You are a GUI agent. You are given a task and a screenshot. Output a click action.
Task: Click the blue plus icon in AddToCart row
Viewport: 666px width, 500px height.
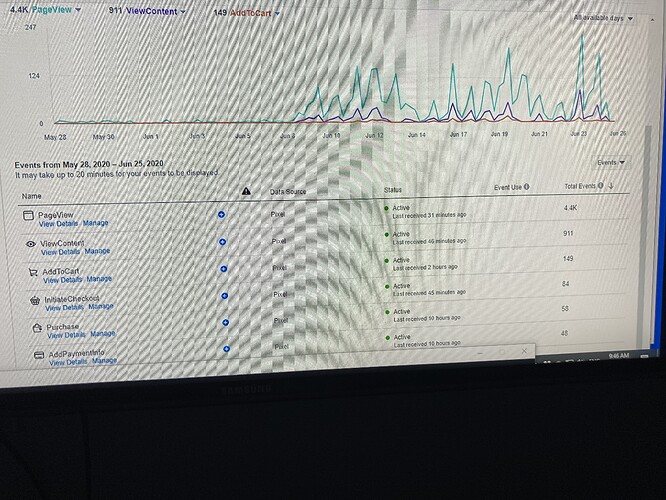click(x=224, y=269)
